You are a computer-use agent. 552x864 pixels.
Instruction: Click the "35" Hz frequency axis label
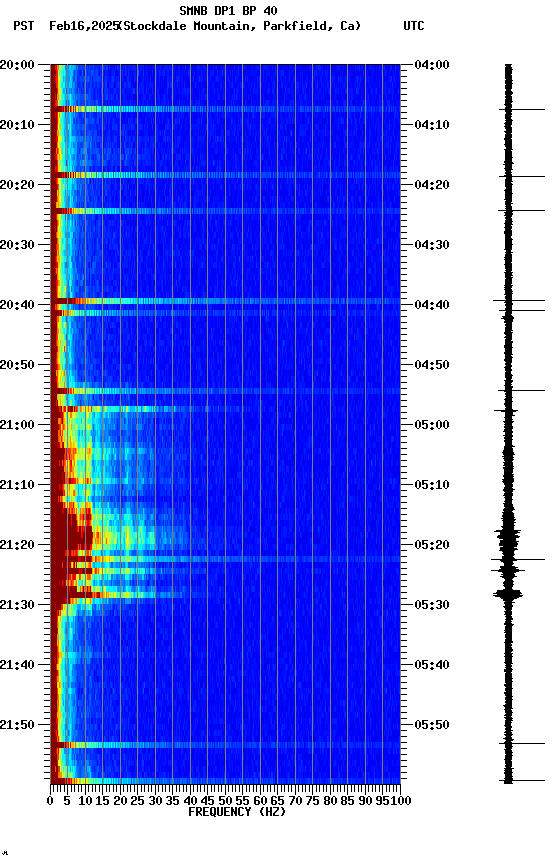172,801
